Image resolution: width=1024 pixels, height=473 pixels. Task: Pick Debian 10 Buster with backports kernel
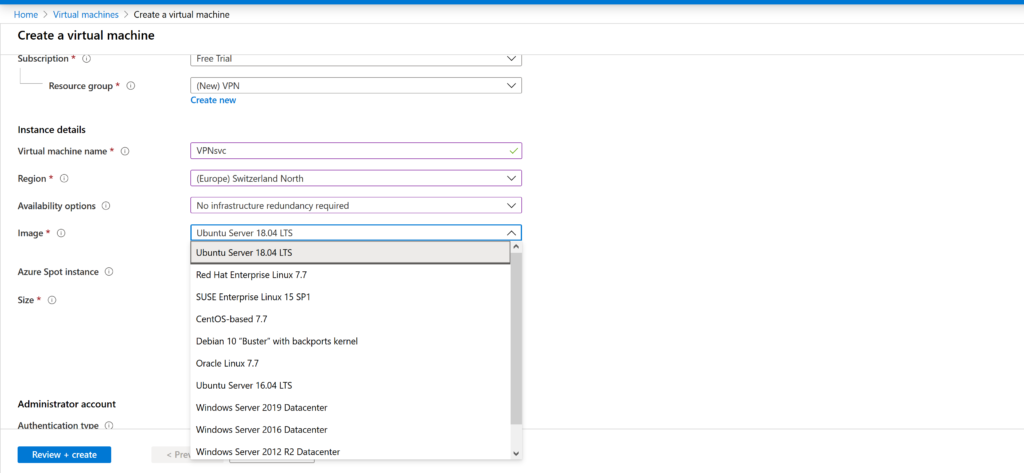coord(277,341)
